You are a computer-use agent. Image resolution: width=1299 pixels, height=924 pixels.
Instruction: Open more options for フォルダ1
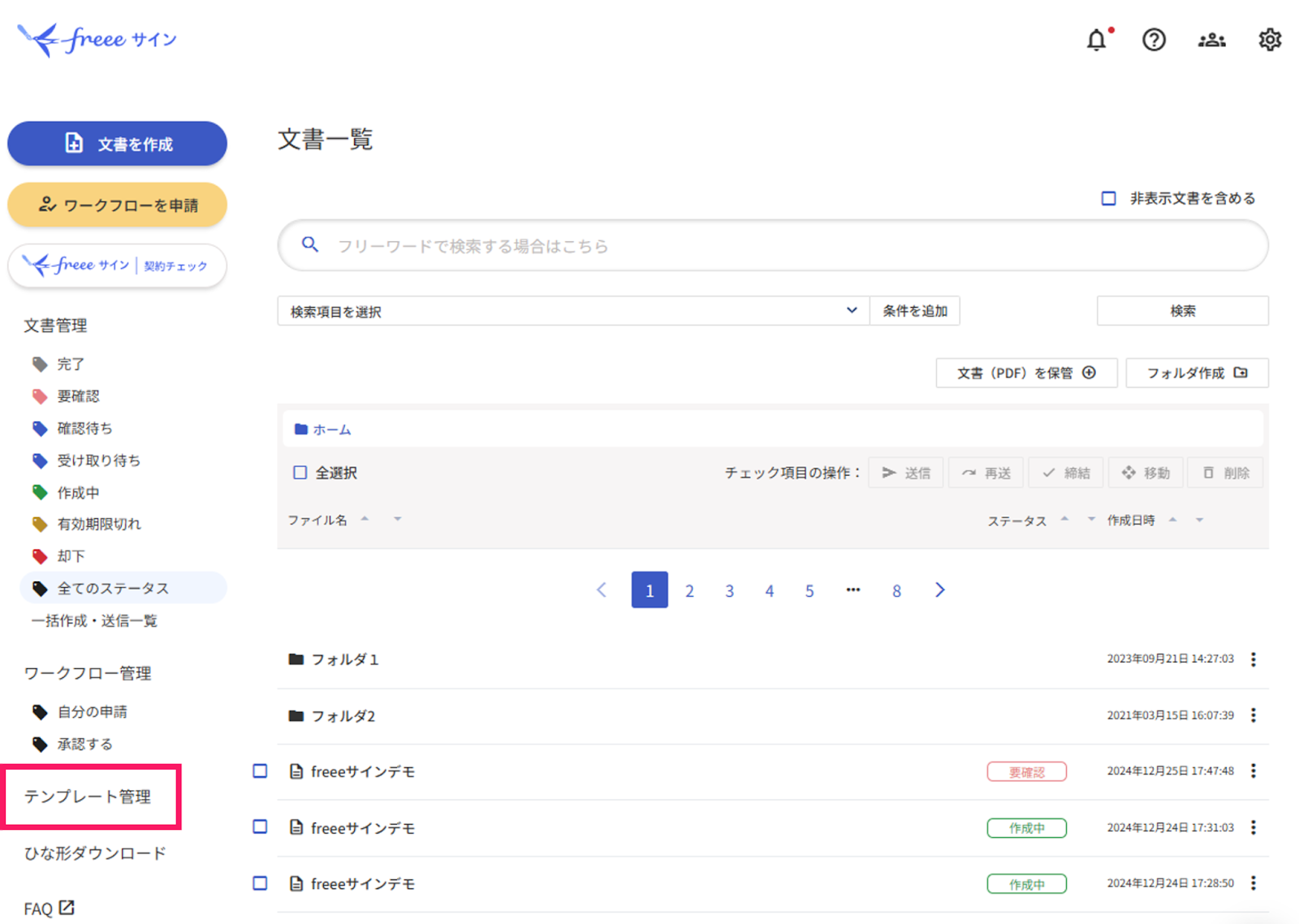coord(1254,659)
